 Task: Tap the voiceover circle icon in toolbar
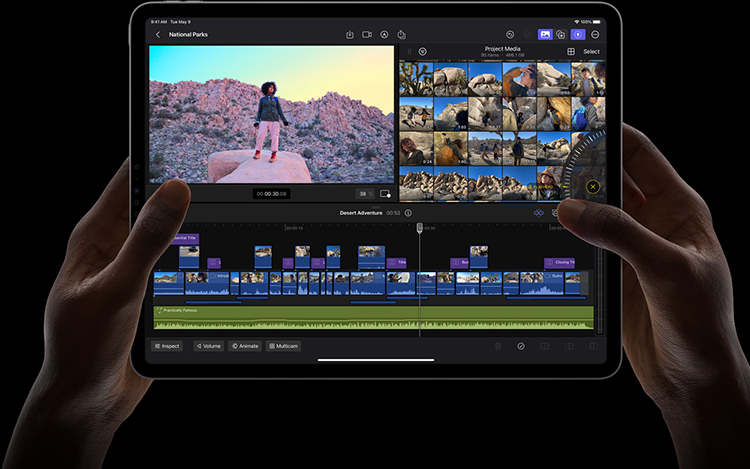(384, 34)
